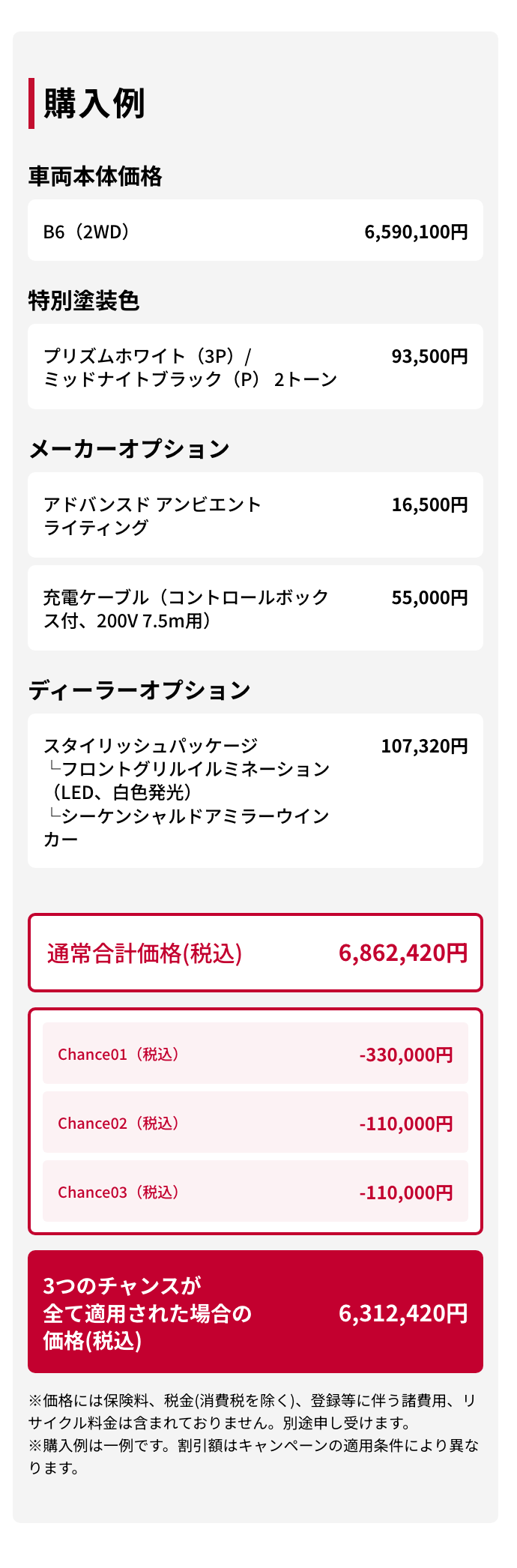Image resolution: width=517 pixels, height=1568 pixels.
Task: Select the Chance01（税込） discount row
Action: (x=255, y=1054)
